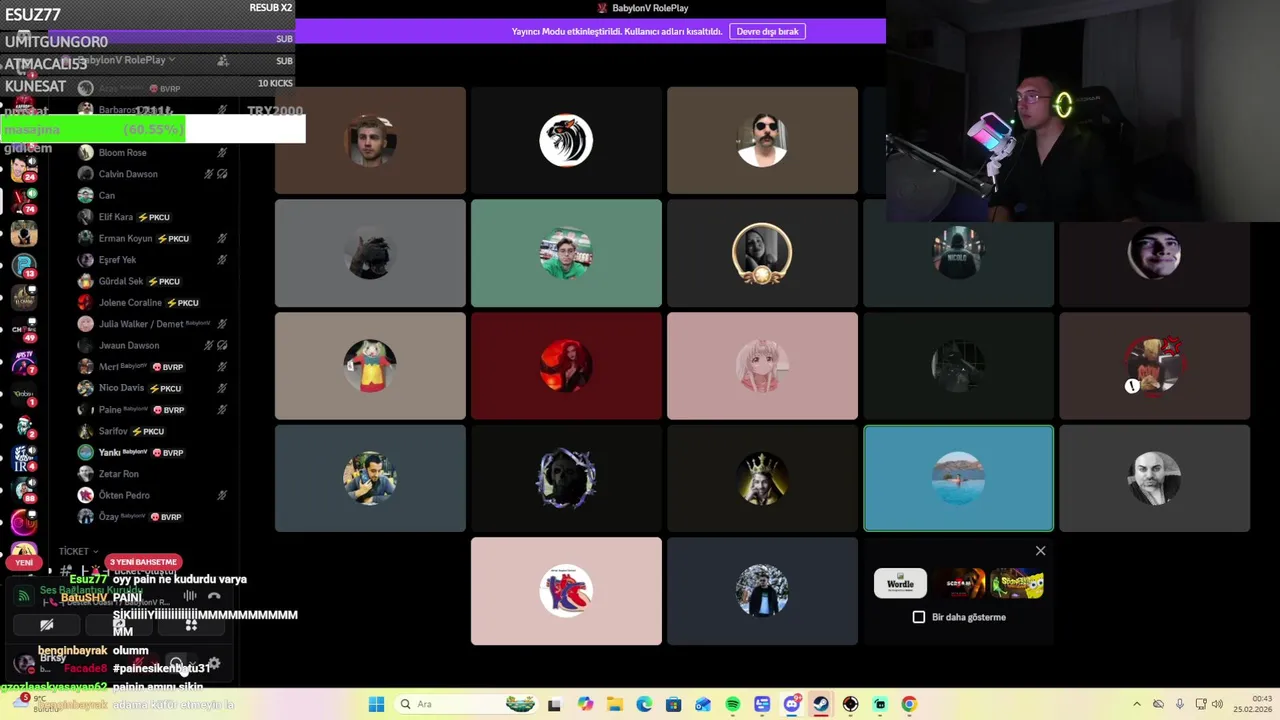Select the gold crown avatar tile
The height and width of the screenshot is (720, 1280).
pos(762,478)
